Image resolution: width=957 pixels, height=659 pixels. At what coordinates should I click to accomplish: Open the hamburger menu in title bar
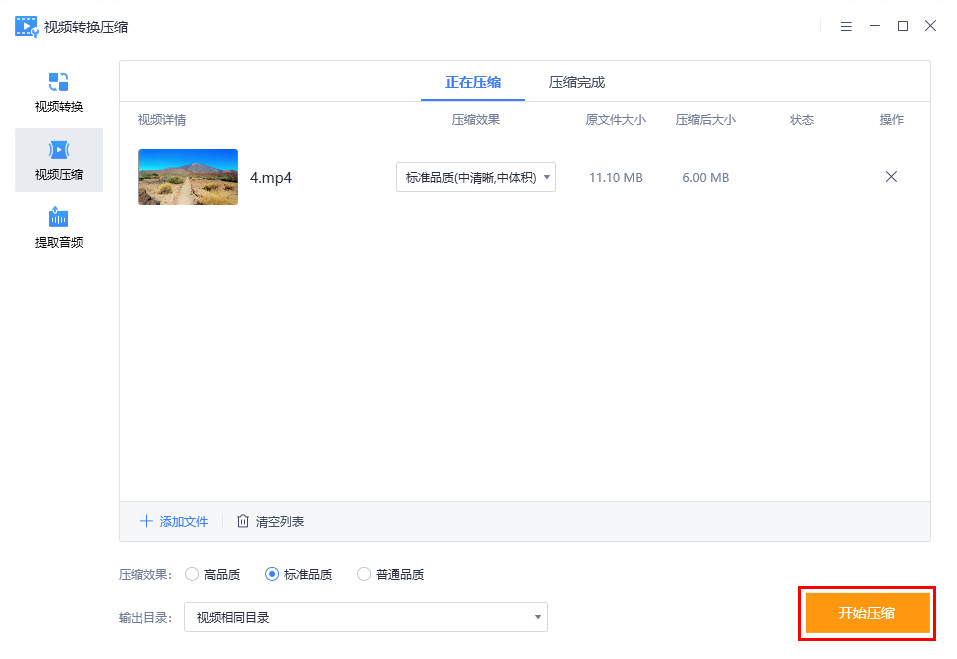(x=846, y=26)
